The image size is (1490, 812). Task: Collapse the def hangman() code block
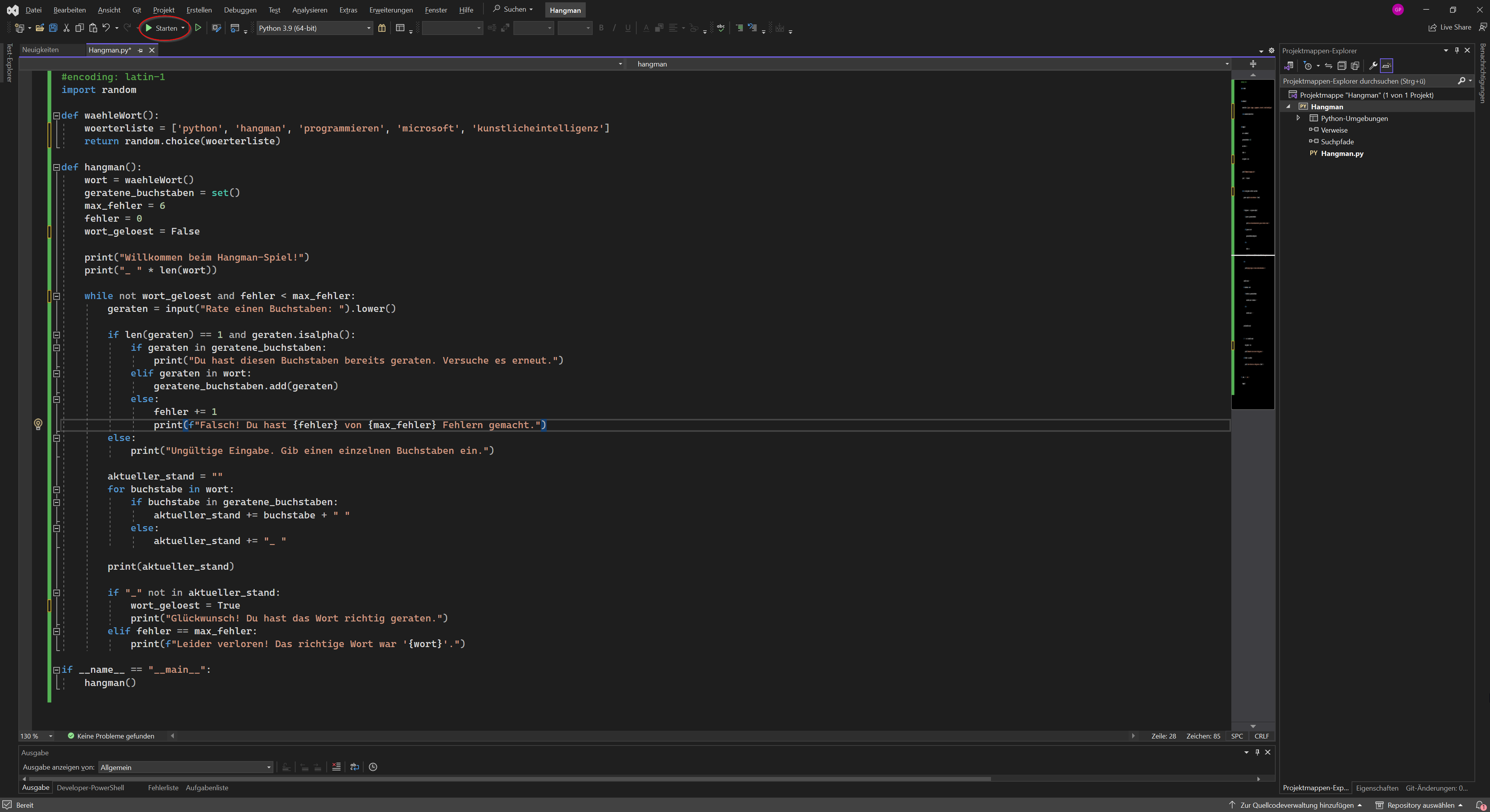[57, 167]
